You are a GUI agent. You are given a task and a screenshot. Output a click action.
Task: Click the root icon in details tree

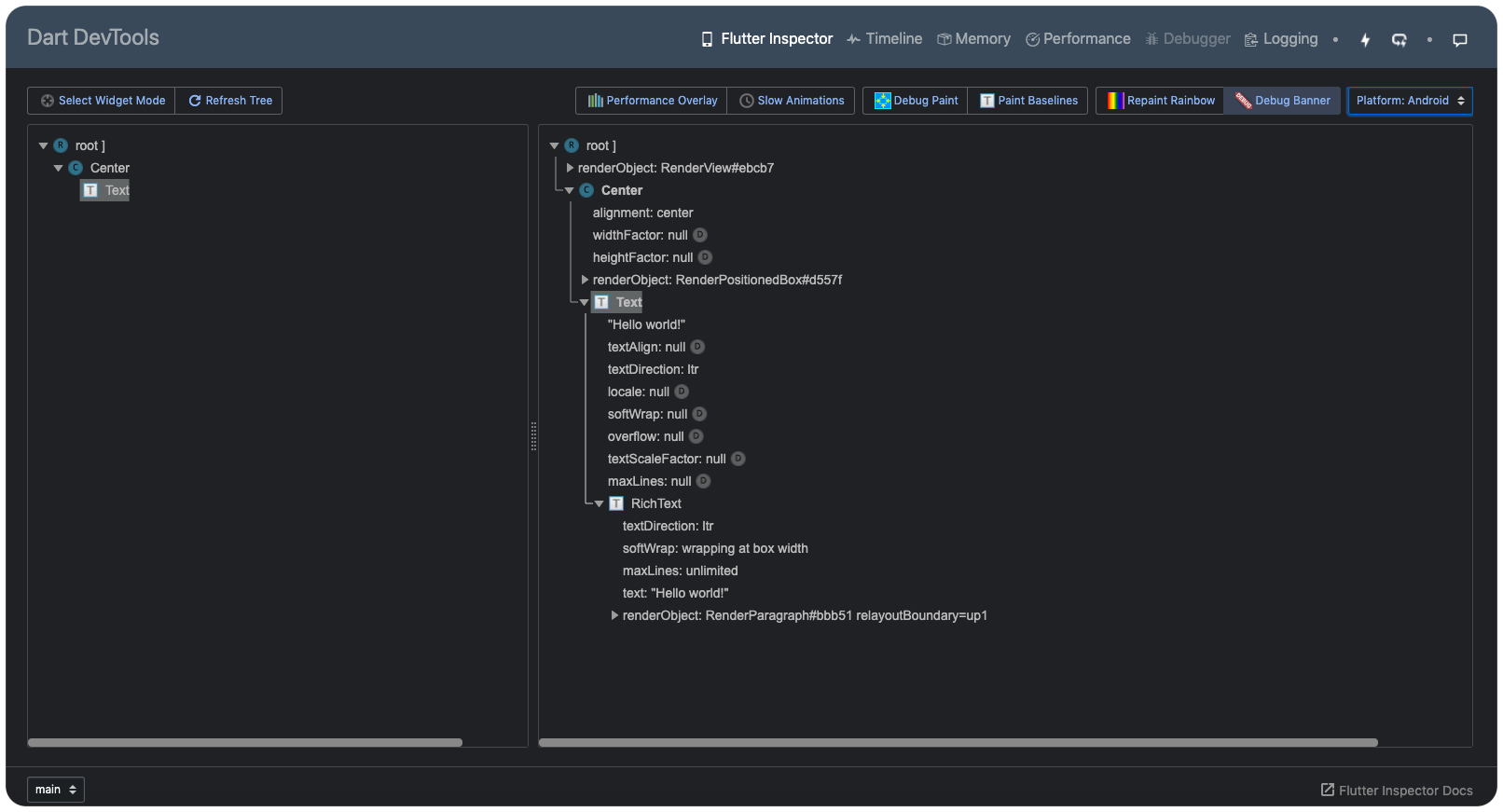[572, 145]
